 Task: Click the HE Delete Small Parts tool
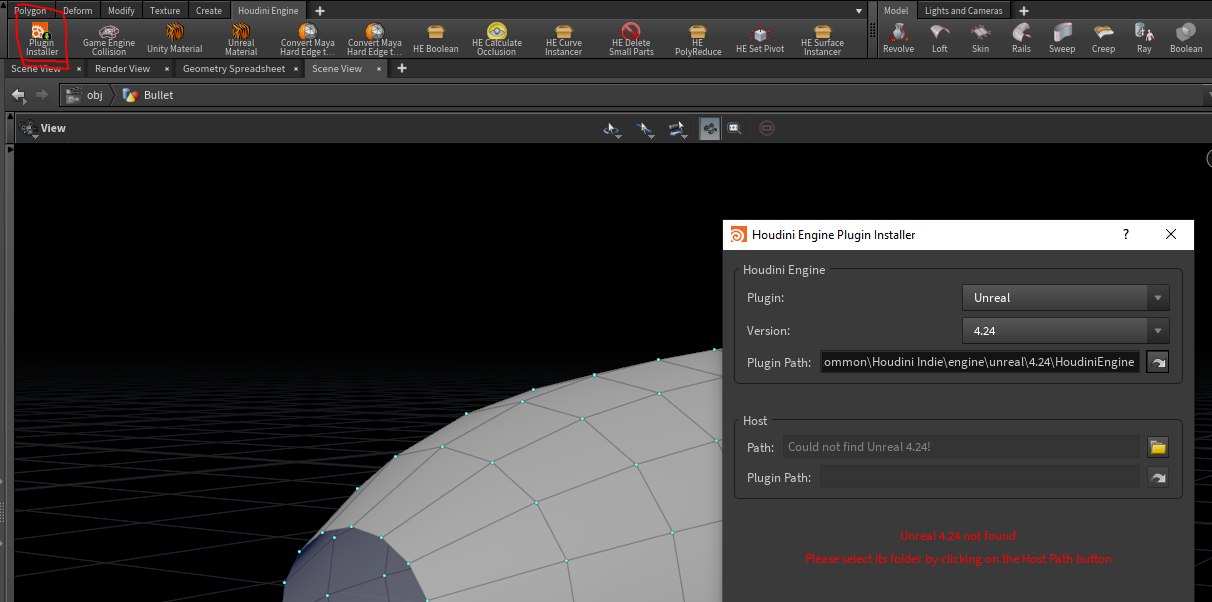click(631, 40)
